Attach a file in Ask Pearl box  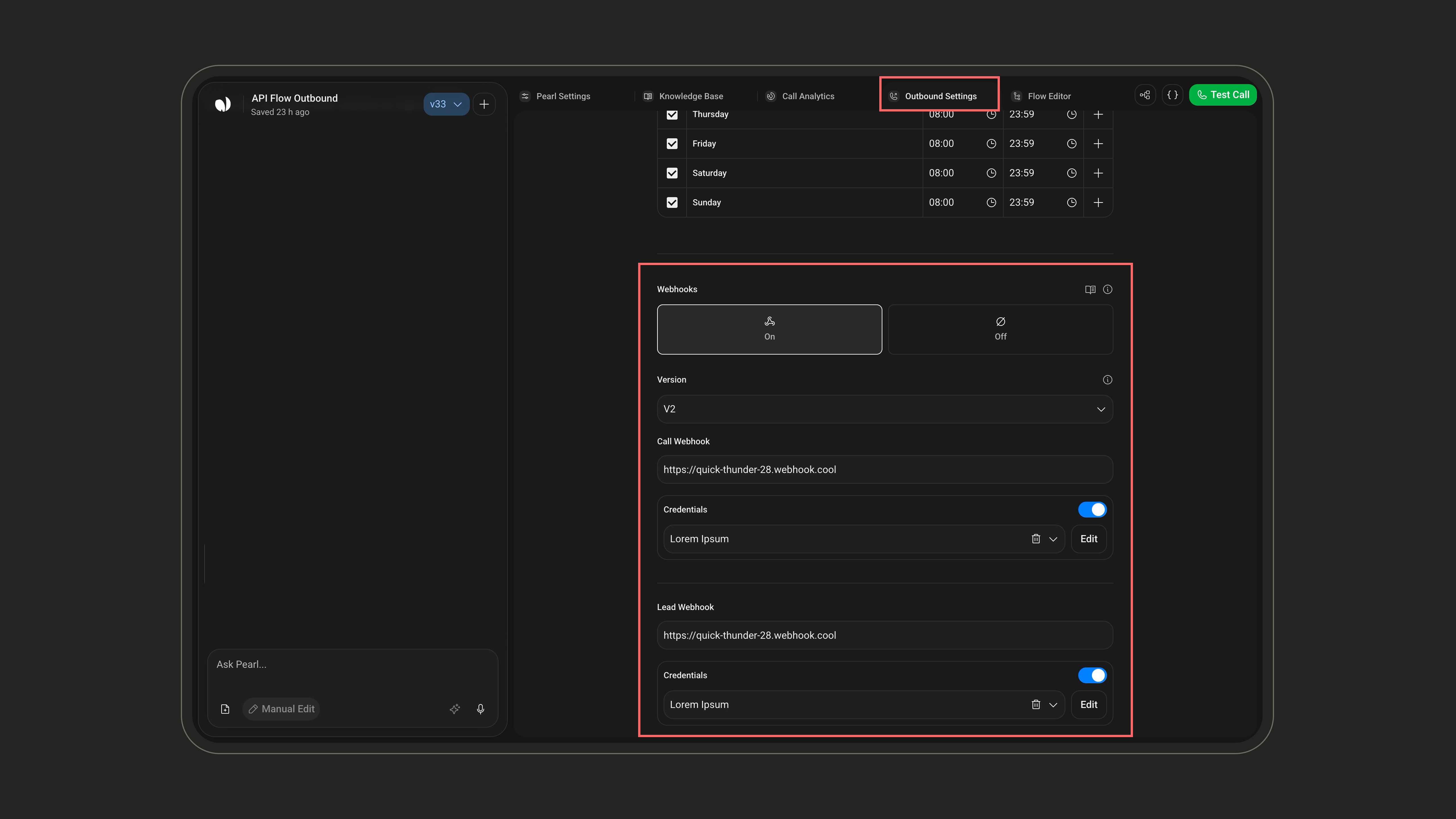pos(225,709)
